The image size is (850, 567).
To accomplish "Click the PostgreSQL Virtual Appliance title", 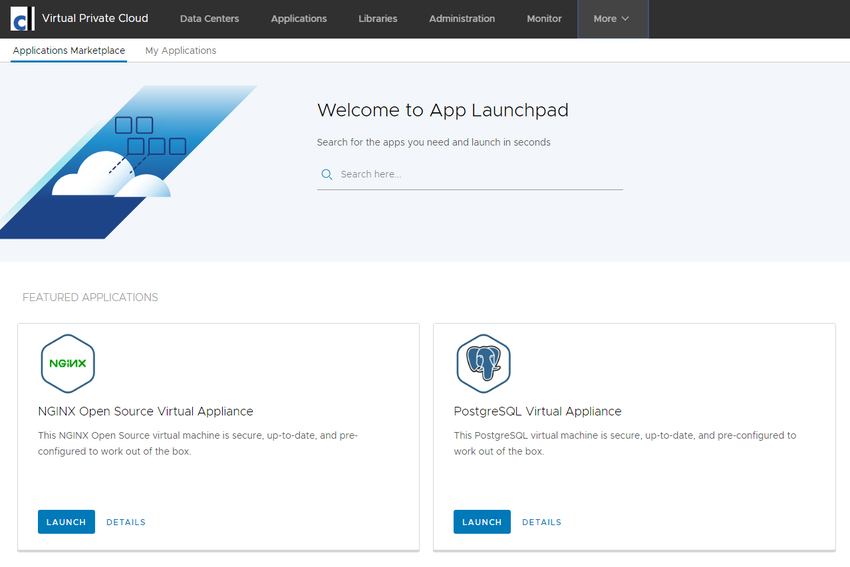I will point(537,411).
